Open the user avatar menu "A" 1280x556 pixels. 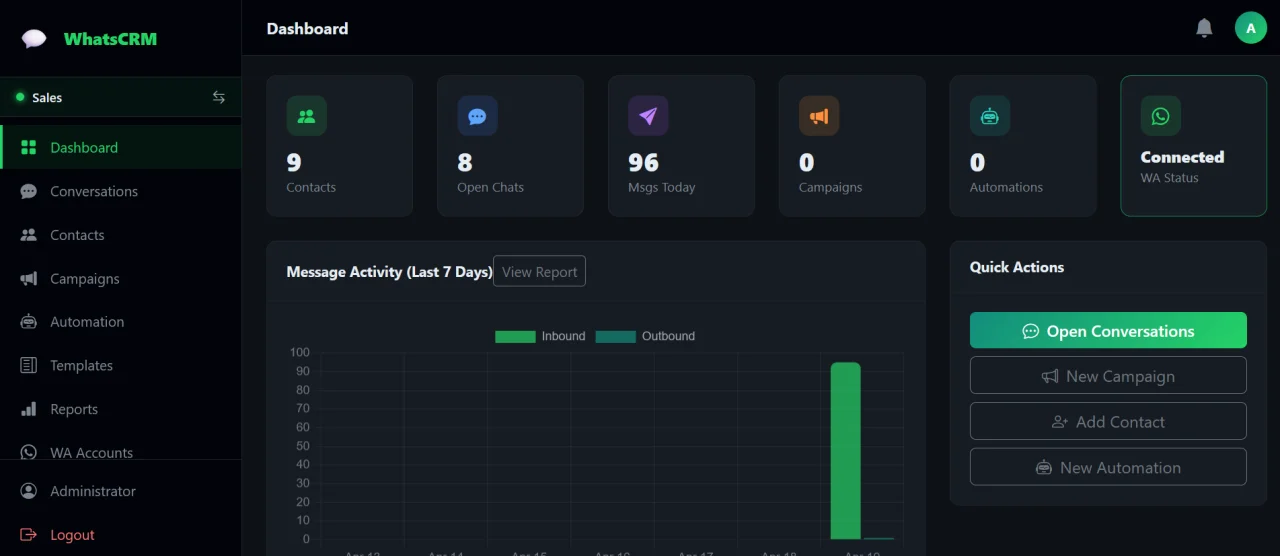point(1251,28)
